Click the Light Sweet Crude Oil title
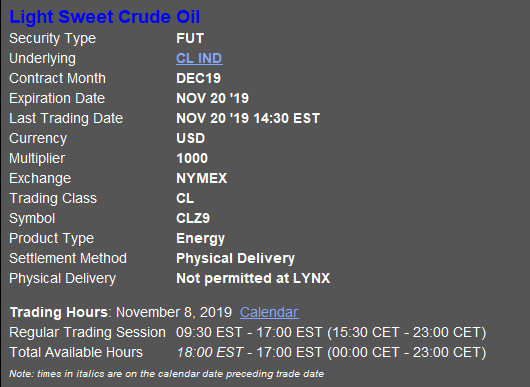 (x=104, y=17)
